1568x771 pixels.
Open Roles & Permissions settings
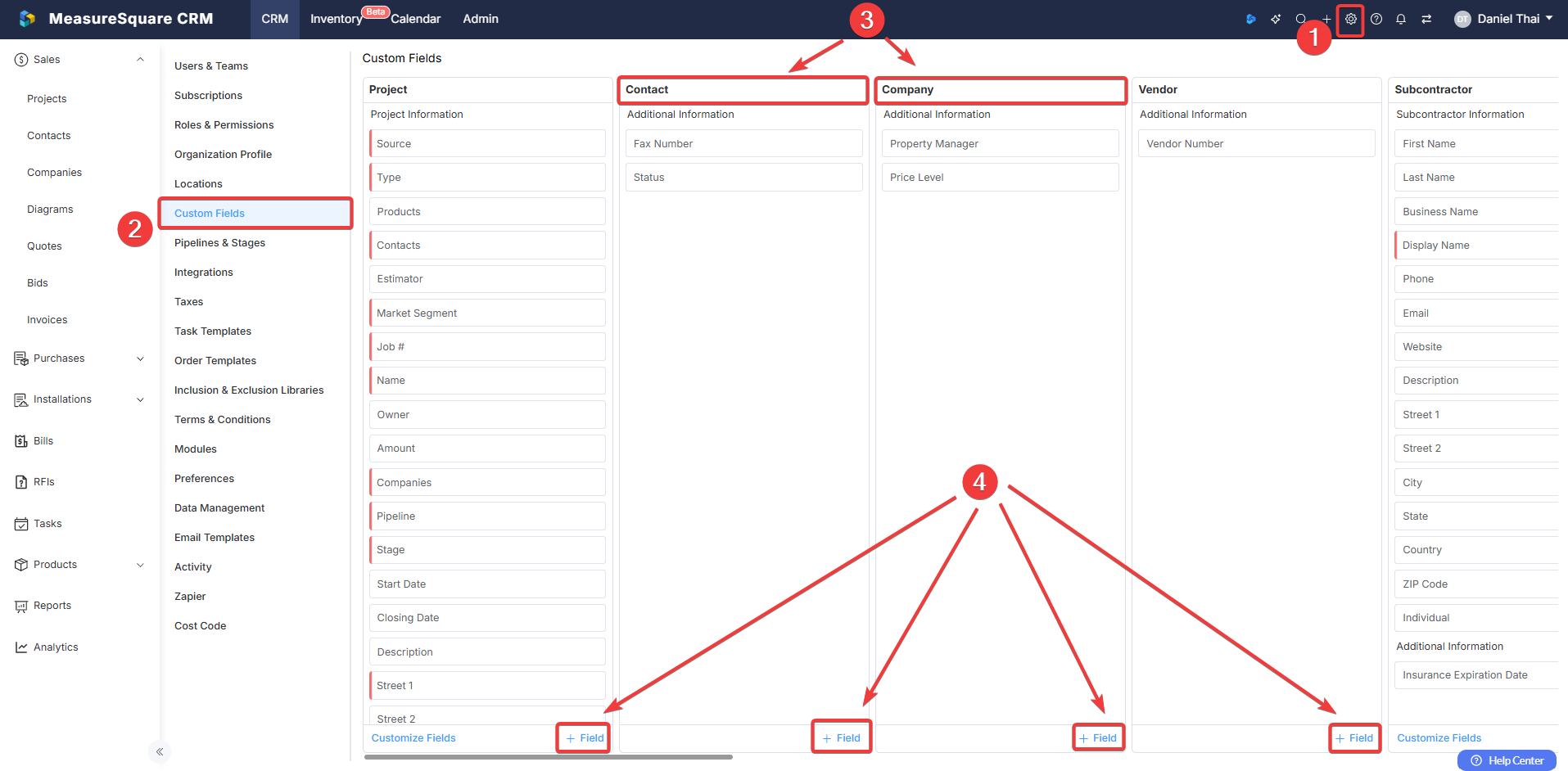click(224, 125)
